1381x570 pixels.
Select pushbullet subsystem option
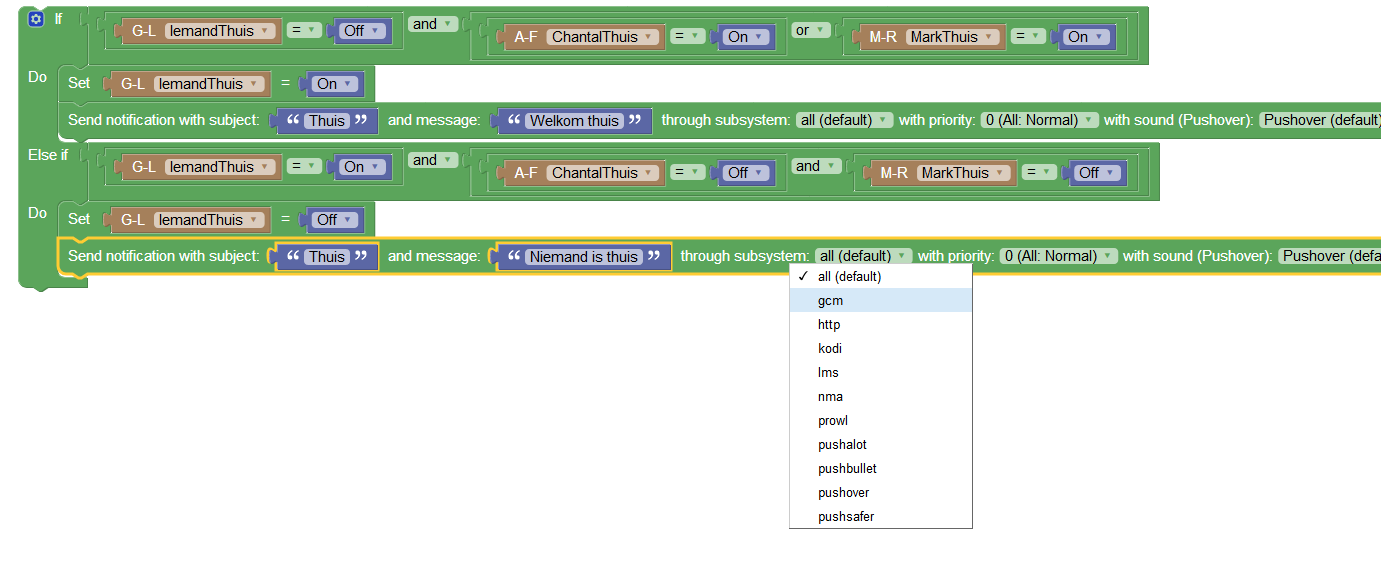point(880,468)
